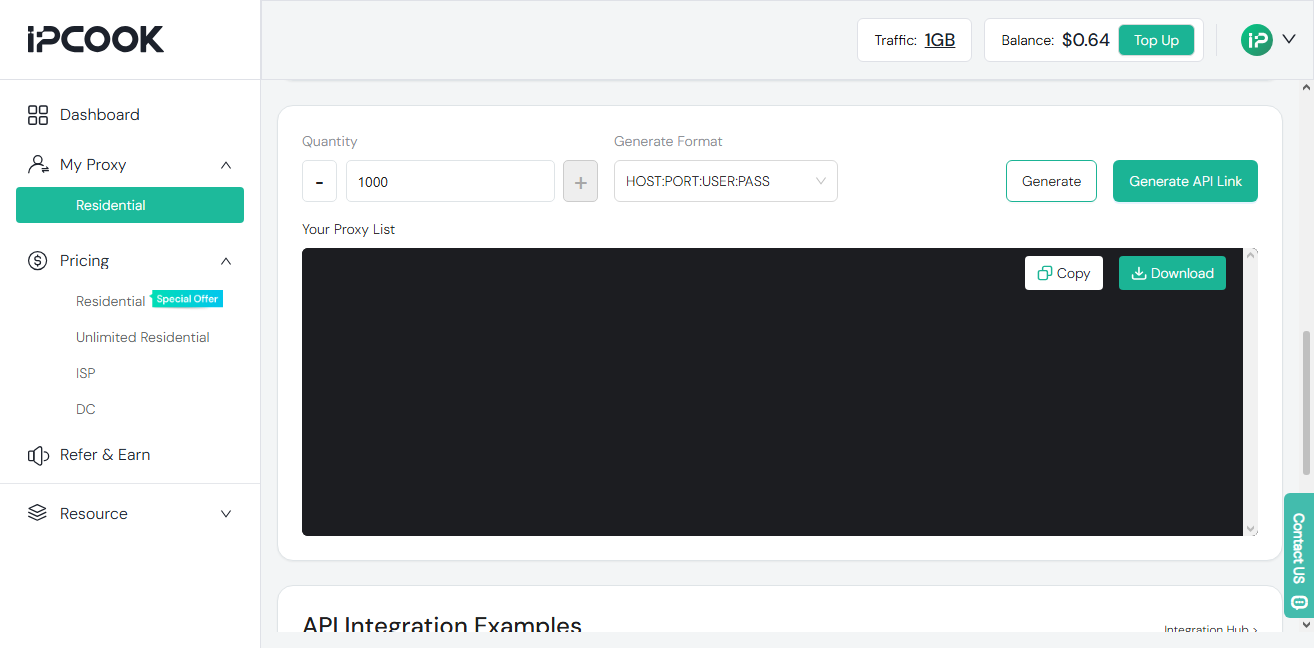Focus the Quantity input field
1314x648 pixels.
coord(450,181)
